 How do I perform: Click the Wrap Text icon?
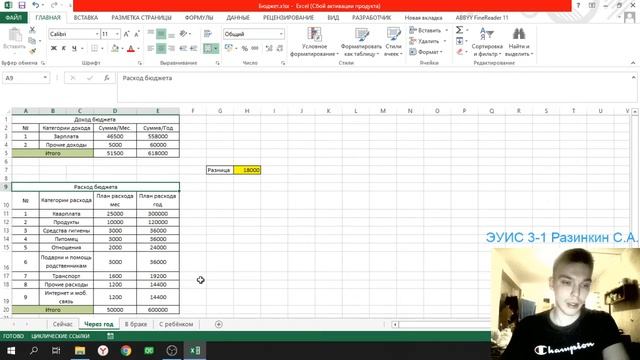208,34
